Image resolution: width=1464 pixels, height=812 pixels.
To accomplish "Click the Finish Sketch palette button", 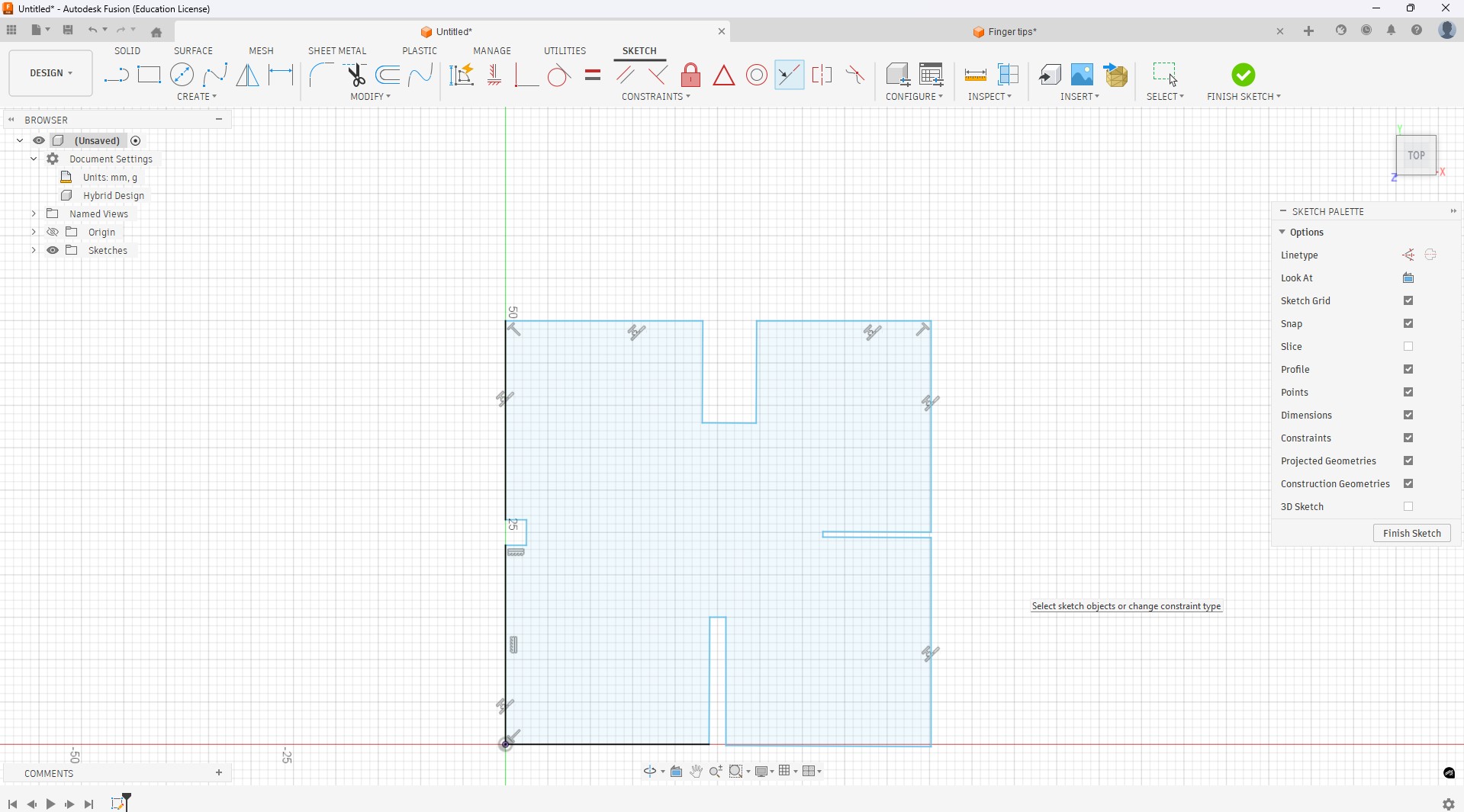I will [x=1411, y=534].
